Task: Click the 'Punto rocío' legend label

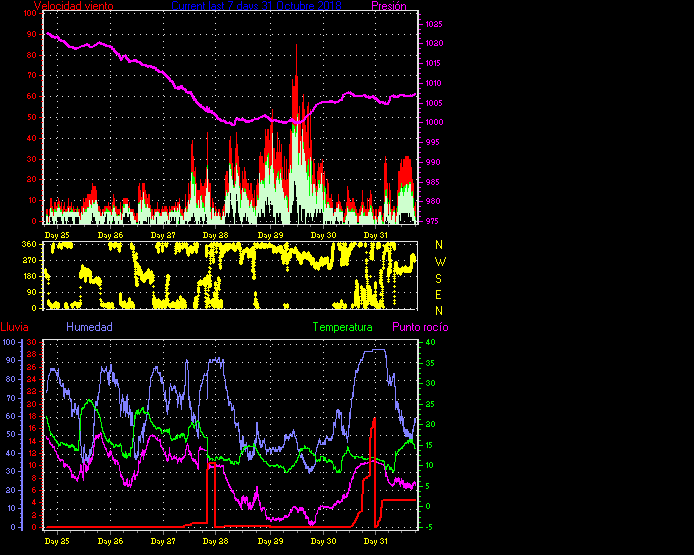Action: point(420,327)
